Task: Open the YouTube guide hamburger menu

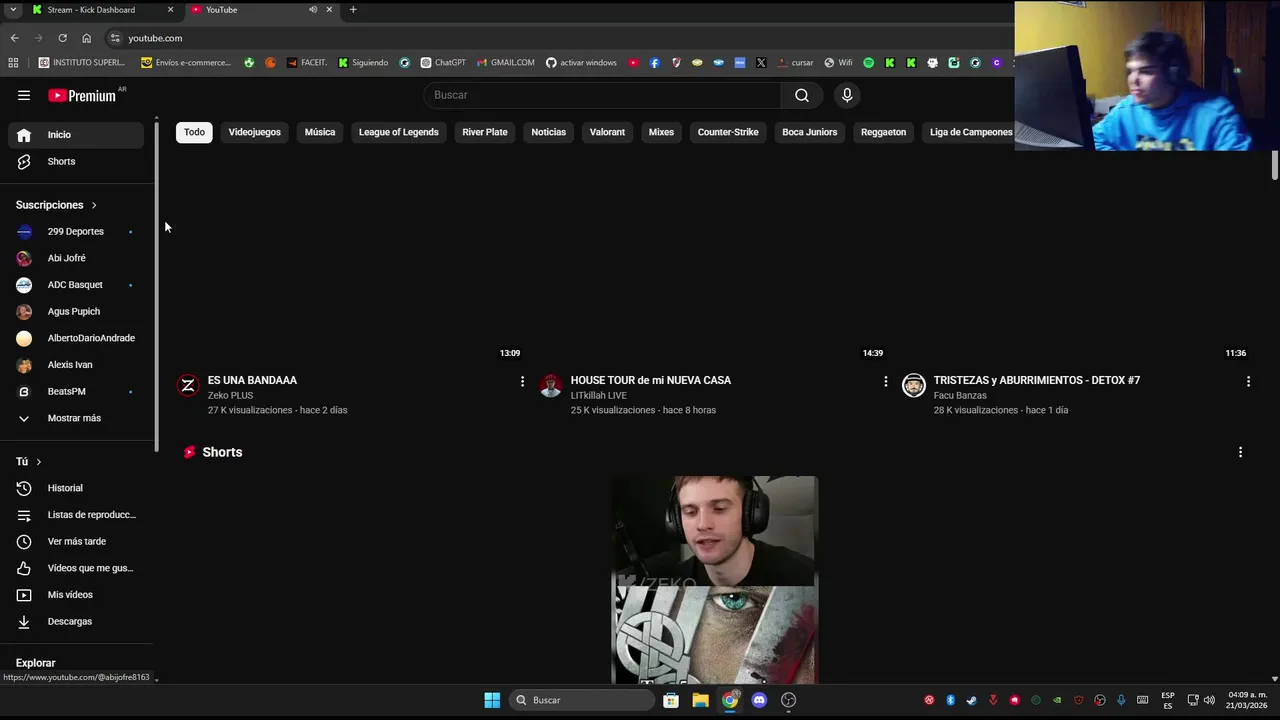Action: pos(24,95)
